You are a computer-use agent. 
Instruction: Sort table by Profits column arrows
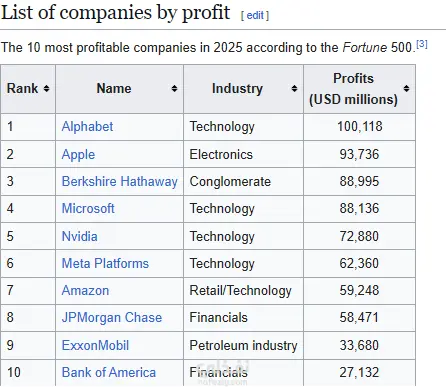tap(406, 89)
